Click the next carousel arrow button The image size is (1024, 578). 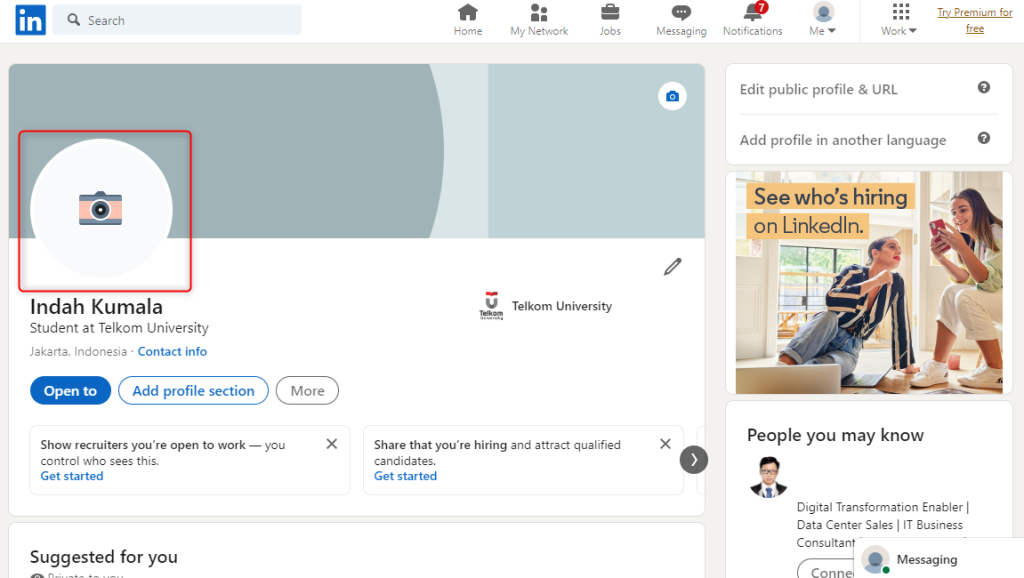(694, 460)
